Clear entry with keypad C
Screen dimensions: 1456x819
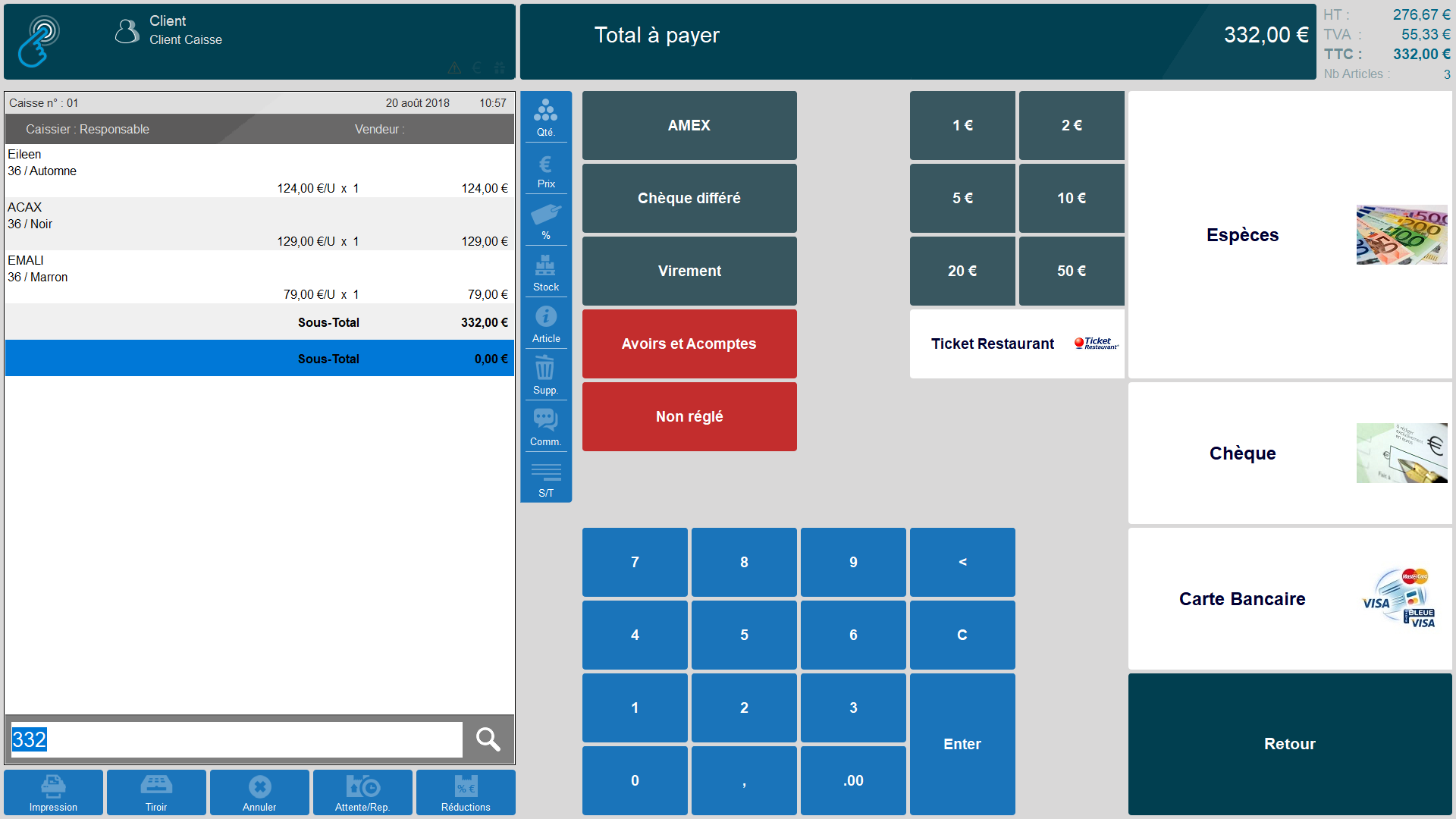tap(962, 635)
